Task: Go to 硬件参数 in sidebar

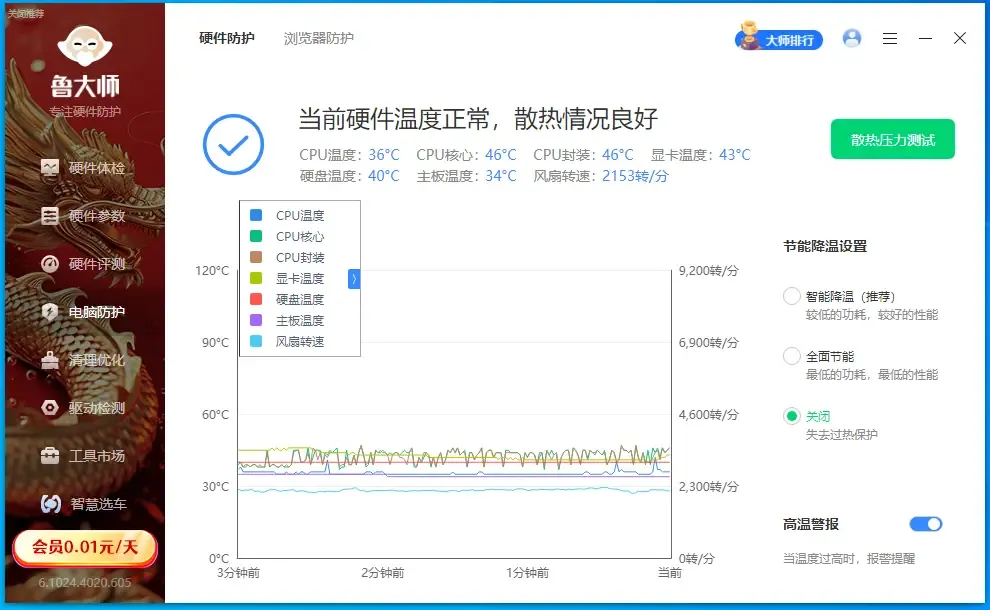Action: point(97,216)
